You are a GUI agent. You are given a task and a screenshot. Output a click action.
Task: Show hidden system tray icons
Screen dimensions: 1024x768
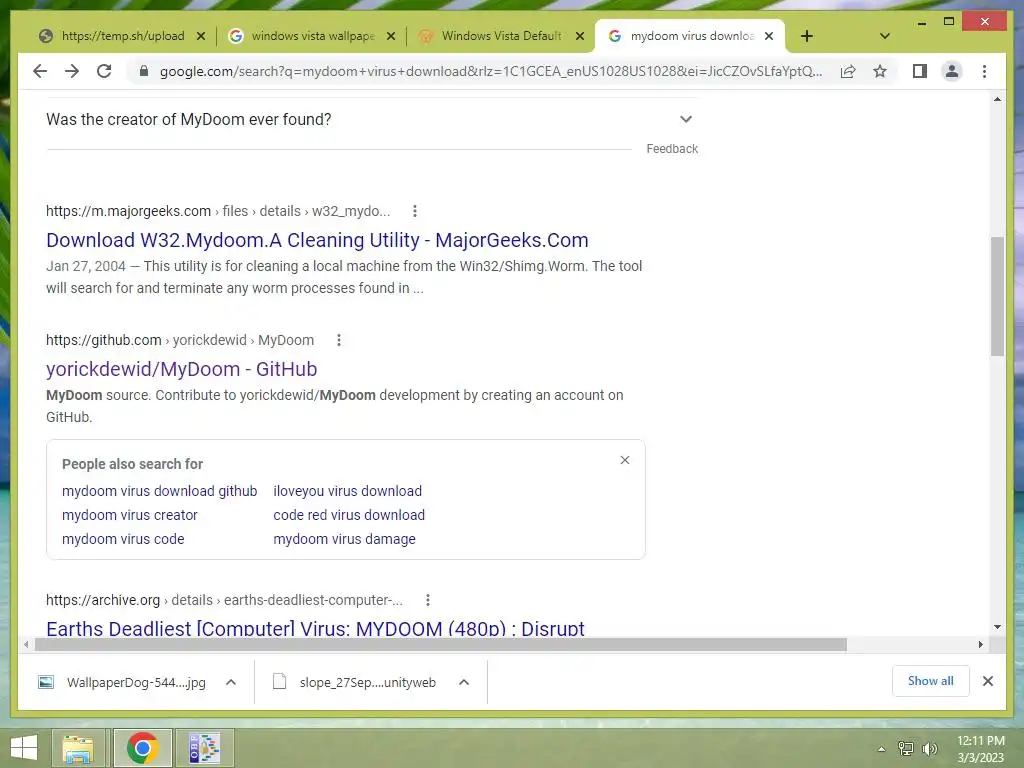click(881, 749)
